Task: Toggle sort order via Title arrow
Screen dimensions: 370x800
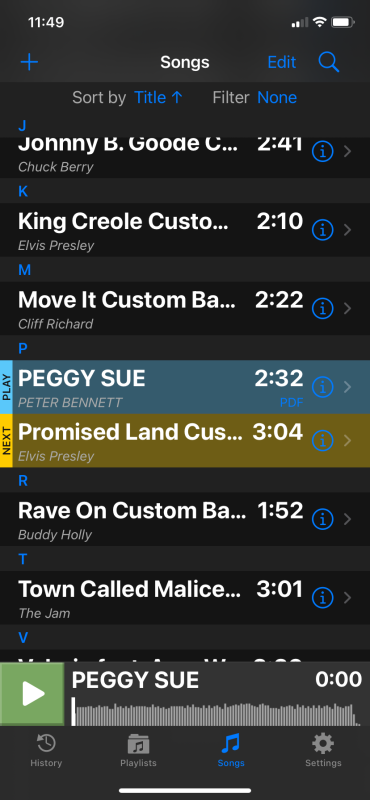Action: (158, 97)
